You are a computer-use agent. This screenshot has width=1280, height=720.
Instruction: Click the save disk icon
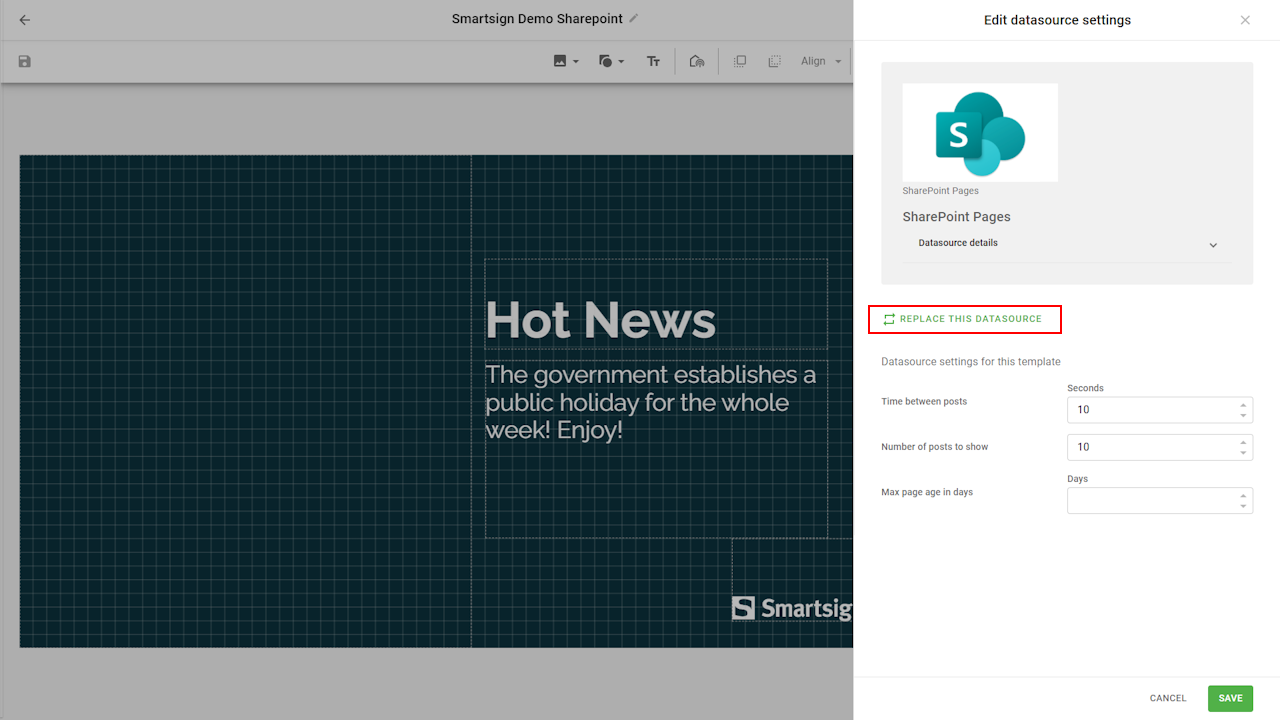(x=25, y=61)
